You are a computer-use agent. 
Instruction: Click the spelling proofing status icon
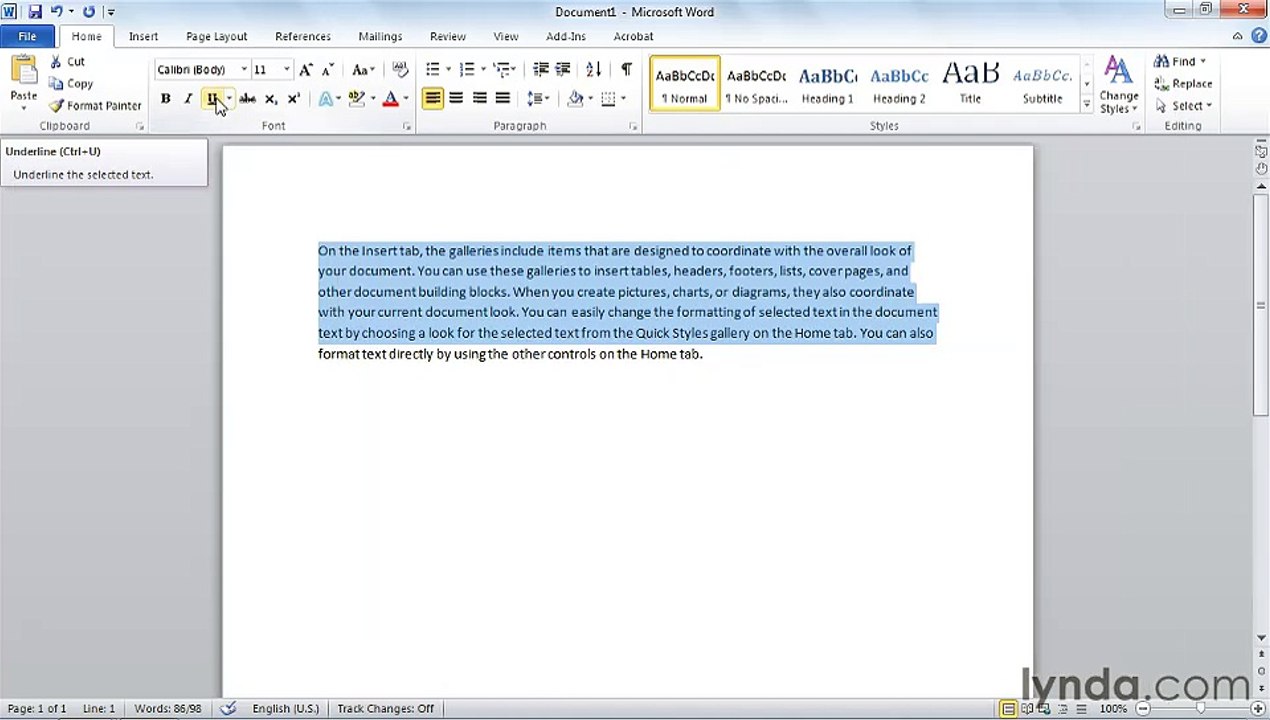click(228, 709)
